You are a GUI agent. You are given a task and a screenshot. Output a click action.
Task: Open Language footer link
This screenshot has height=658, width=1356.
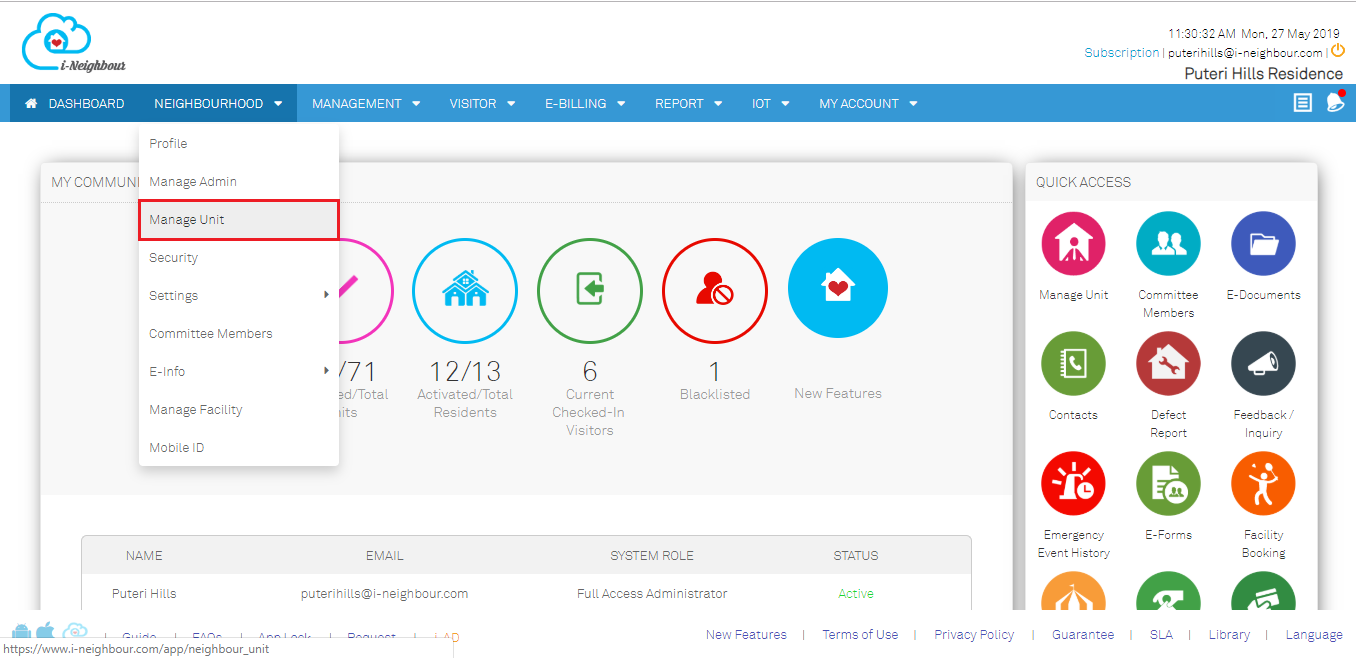coord(1314,634)
